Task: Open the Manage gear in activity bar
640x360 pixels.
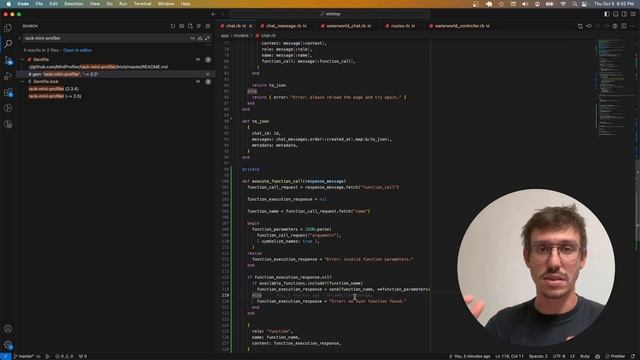Action: click(8, 345)
